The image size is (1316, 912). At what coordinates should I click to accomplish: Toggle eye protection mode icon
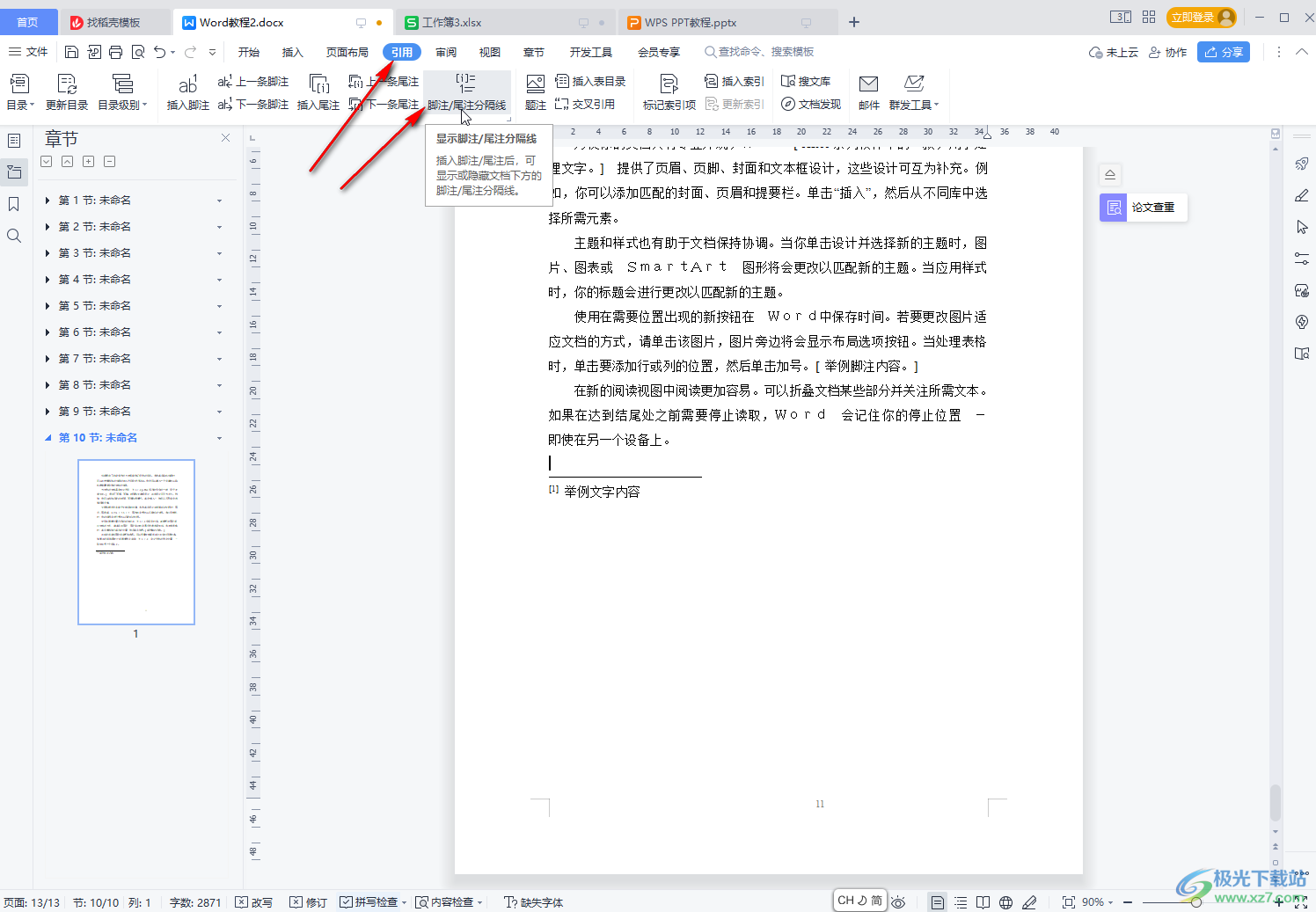898,902
